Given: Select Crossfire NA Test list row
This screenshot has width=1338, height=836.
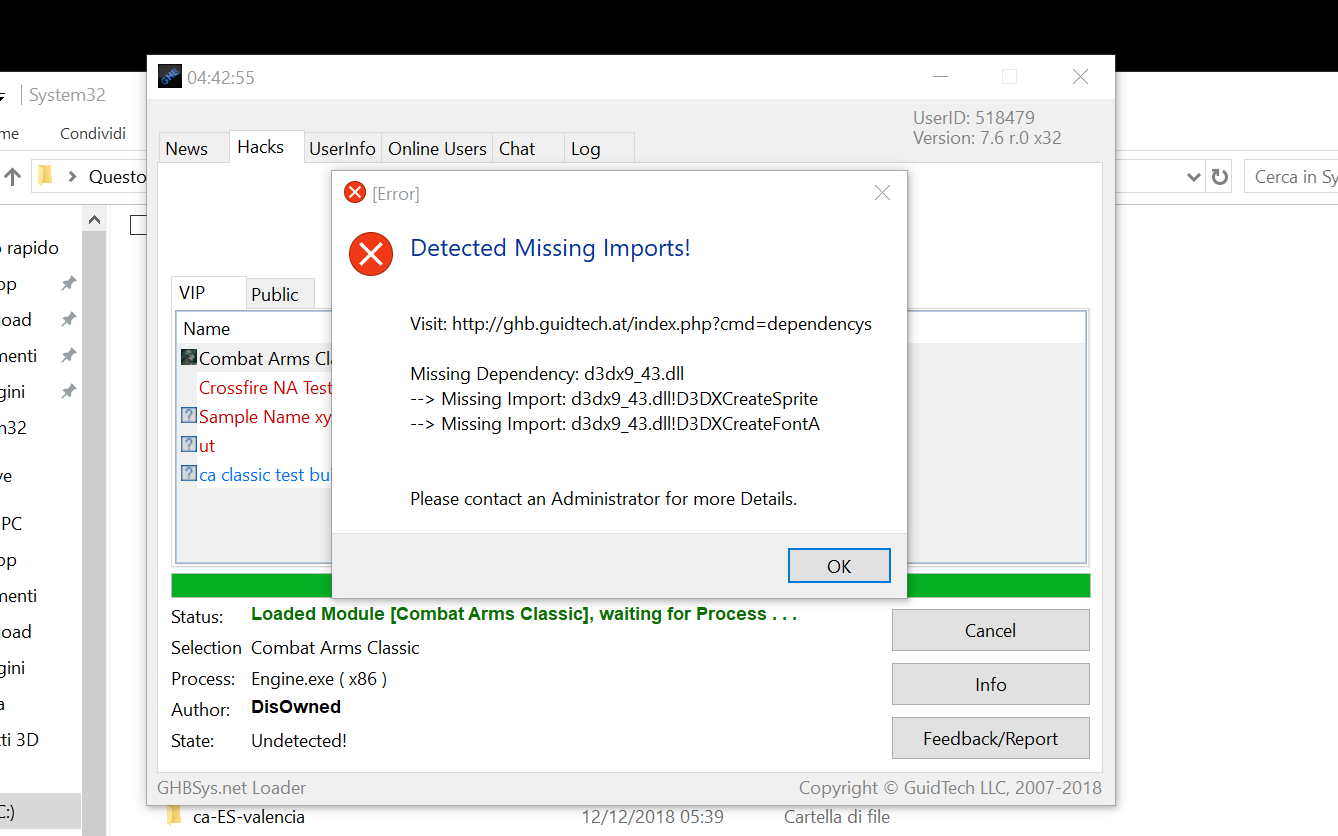Looking at the screenshot, I should [x=265, y=387].
